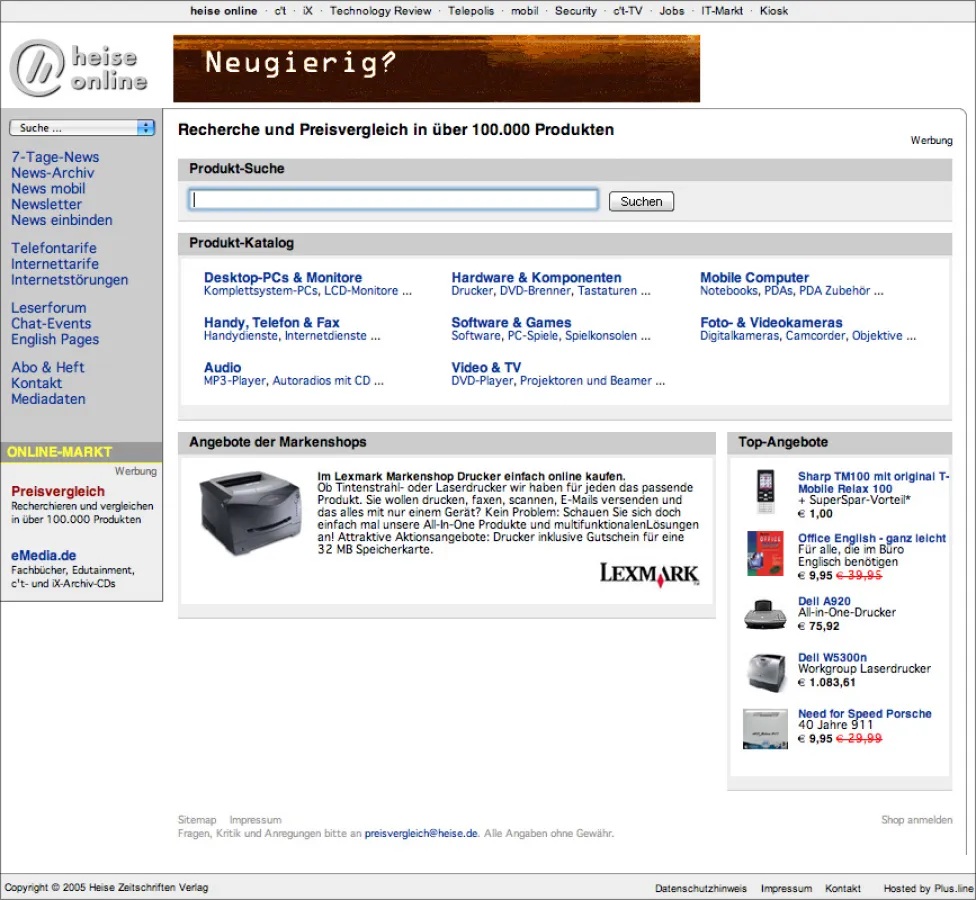Open Sharp TM100 offer link

873,482
